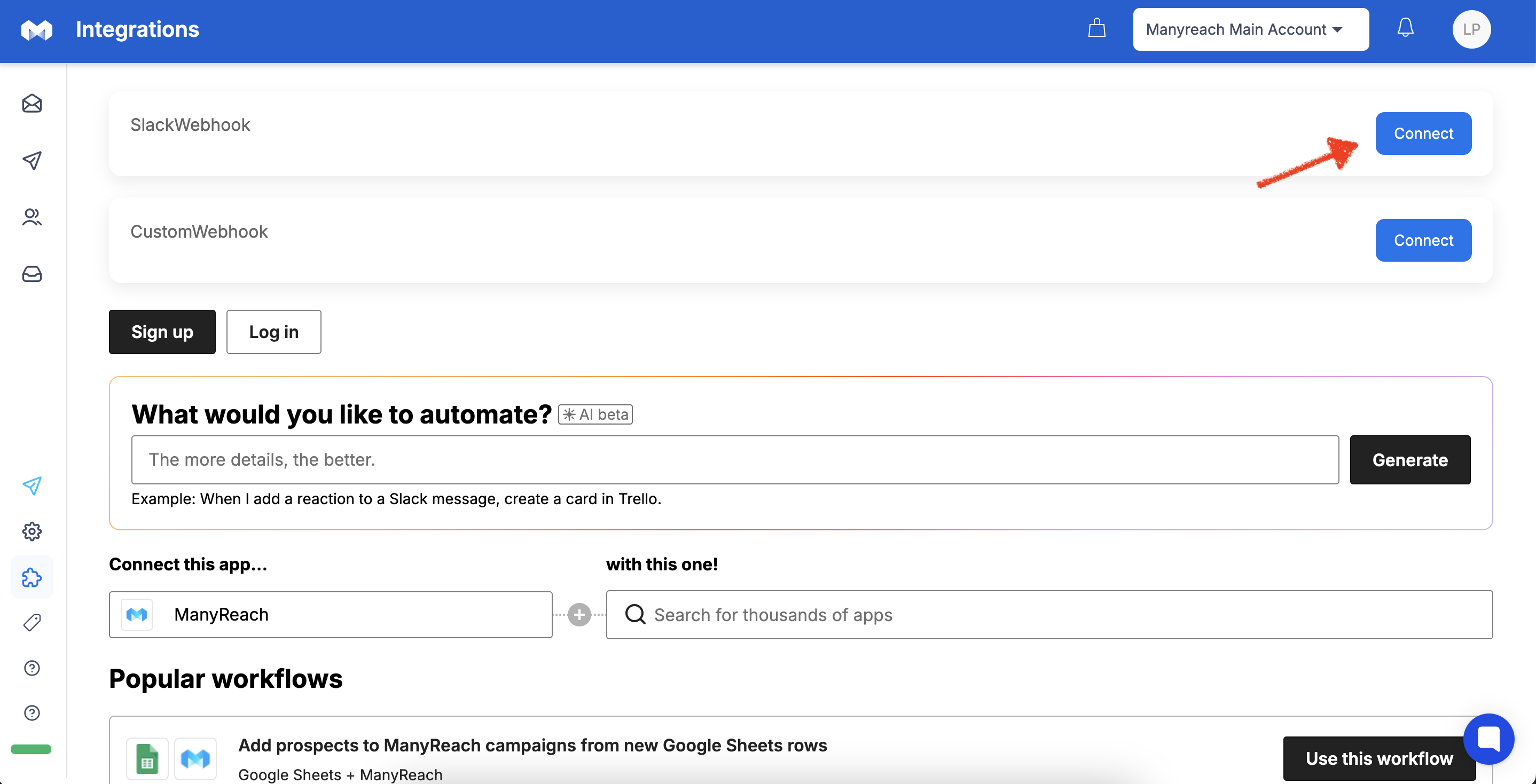Screen dimensions: 1536x784
Task: Click the ManyReach icon in workflow card
Action: [x=195, y=758]
